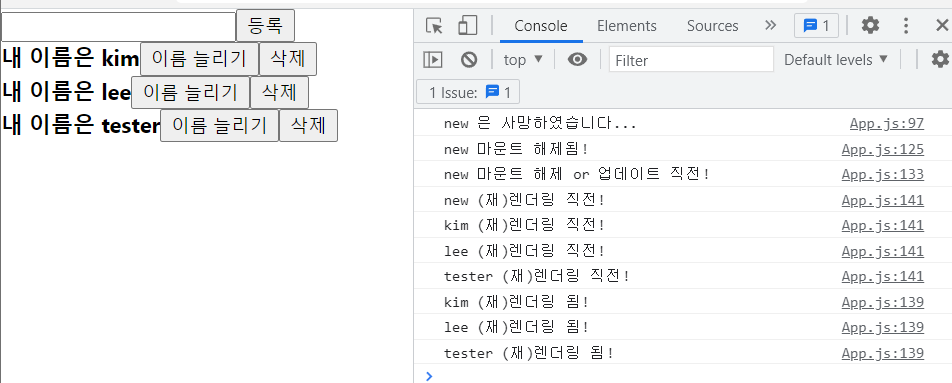The height and width of the screenshot is (383, 952).
Task: Click the 등록 register button
Action: click(x=265, y=25)
